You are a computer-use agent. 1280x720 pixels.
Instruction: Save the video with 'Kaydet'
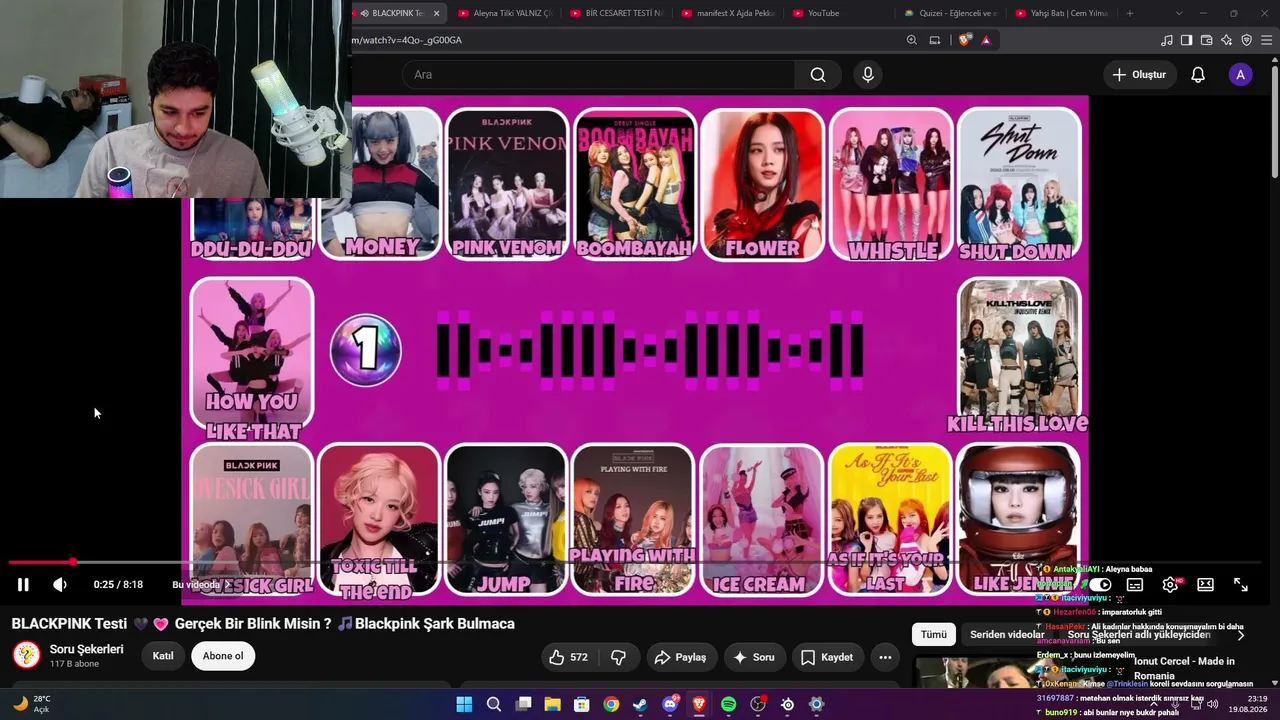[x=827, y=657]
